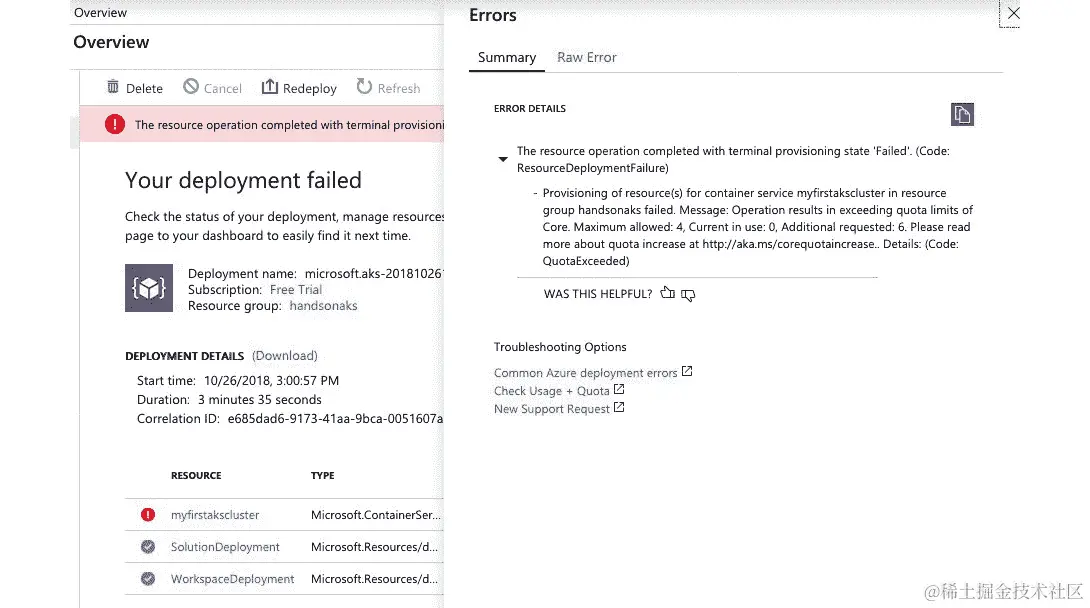Click the Delete trash icon
1090x608 pixels.
click(x=113, y=87)
